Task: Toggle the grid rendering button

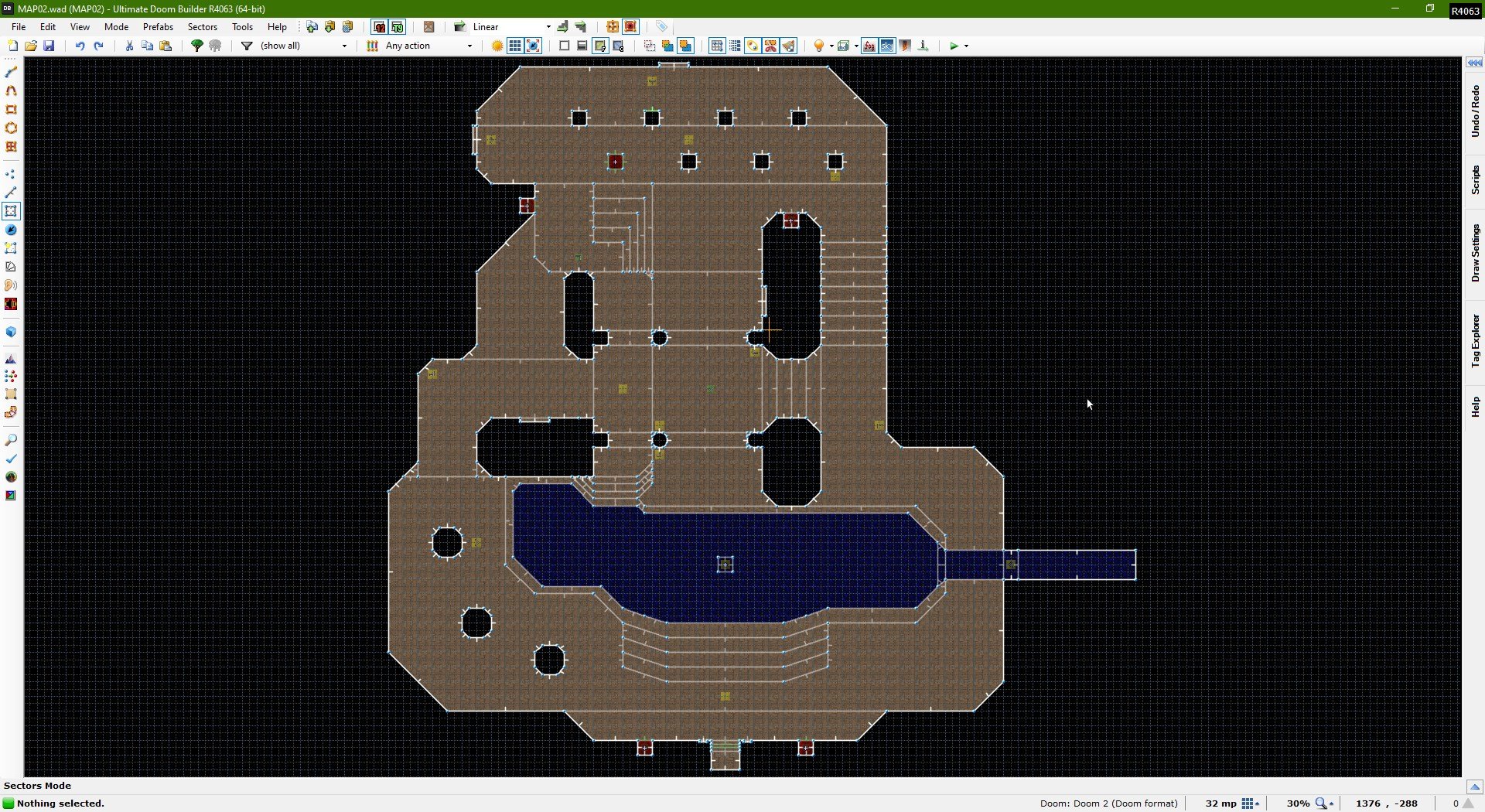Action: (515, 46)
